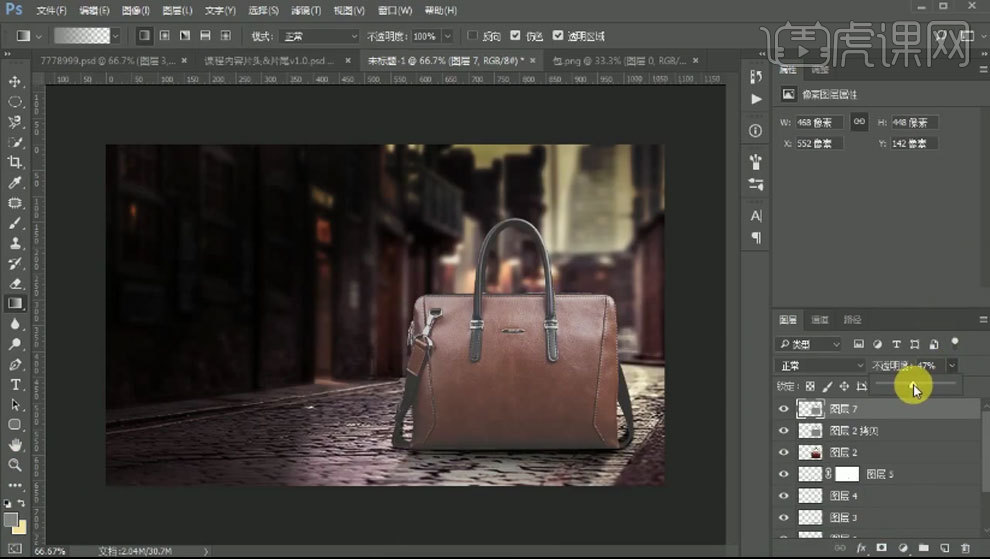This screenshot has width=990, height=559.
Task: Open the layer style fx menu
Action: pos(860,548)
